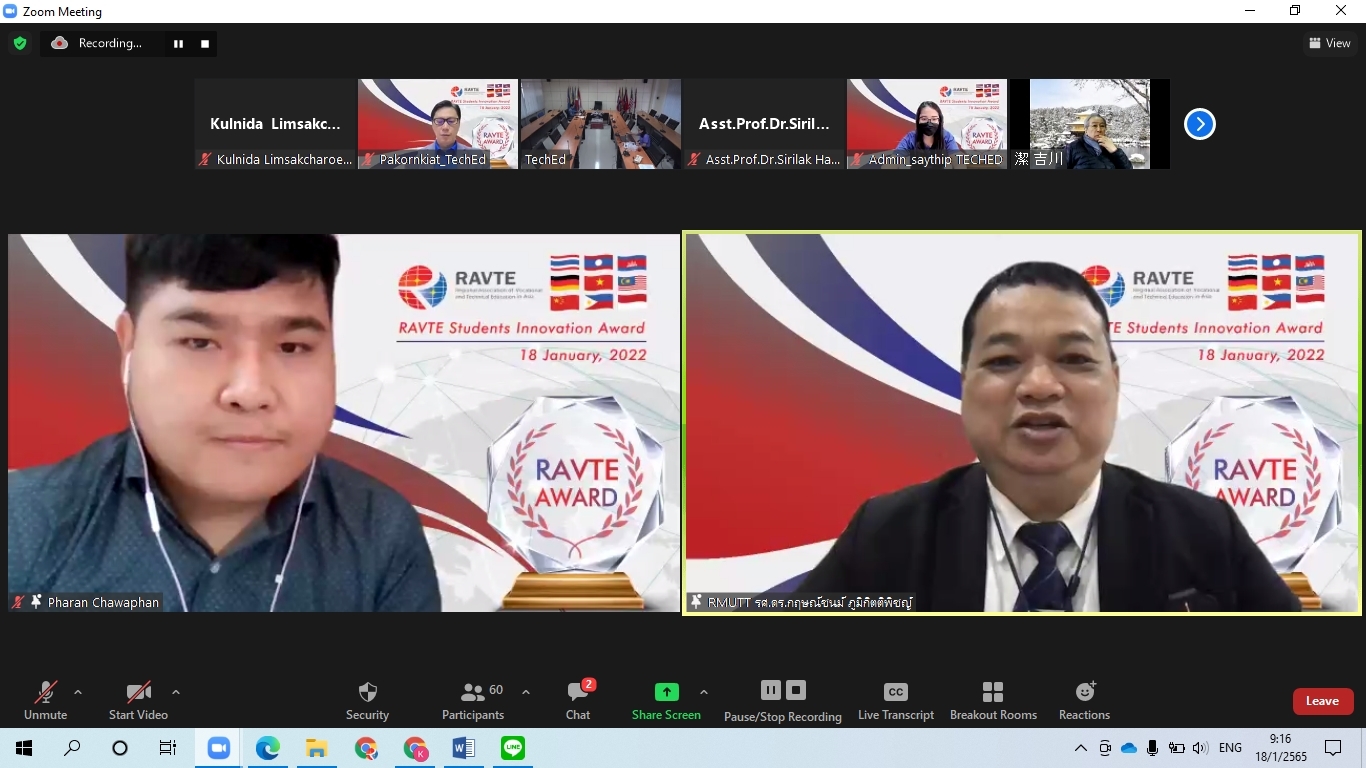Open the LINE app in taskbar
Viewport: 1366px width, 768px height.
513,748
